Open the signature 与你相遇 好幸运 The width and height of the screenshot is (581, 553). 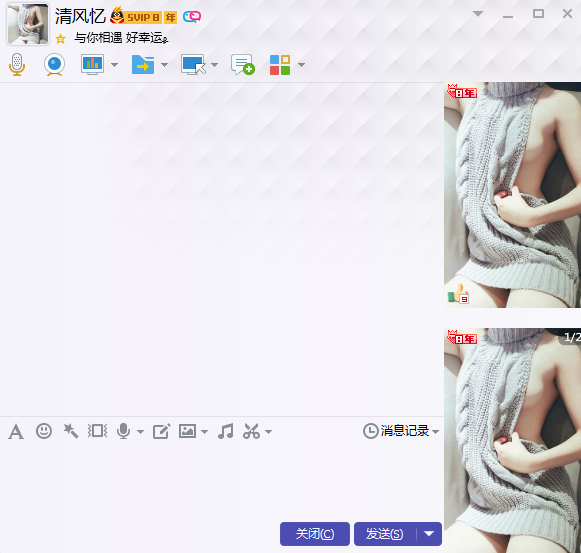(x=121, y=38)
